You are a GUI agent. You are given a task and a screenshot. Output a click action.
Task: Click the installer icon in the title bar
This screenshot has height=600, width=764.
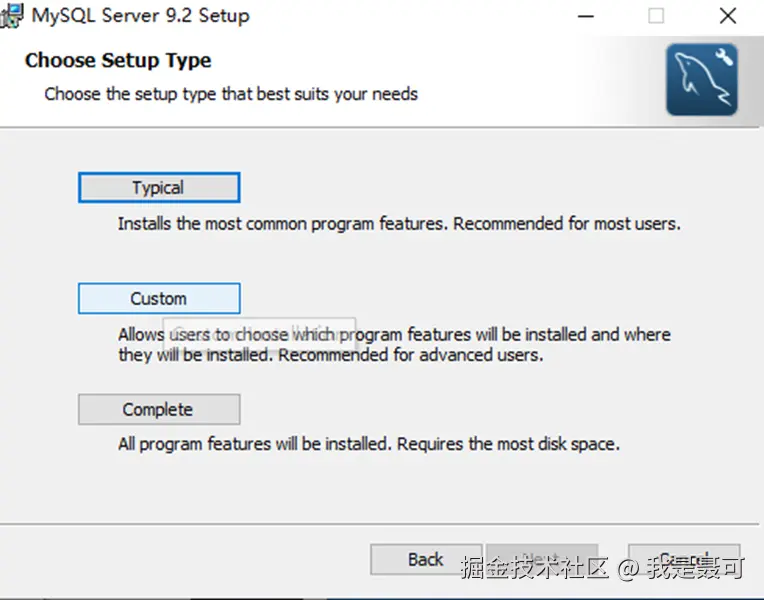(12, 16)
